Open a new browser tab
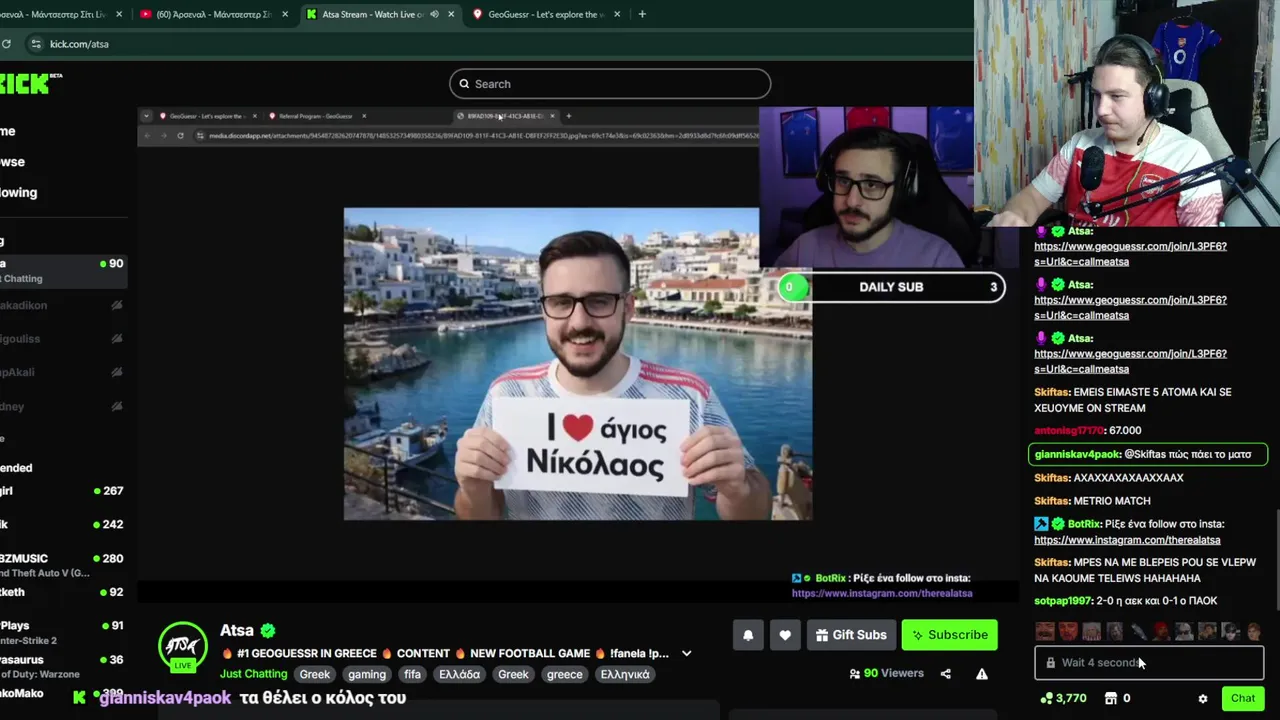Image resolution: width=1280 pixels, height=720 pixels. tap(642, 14)
